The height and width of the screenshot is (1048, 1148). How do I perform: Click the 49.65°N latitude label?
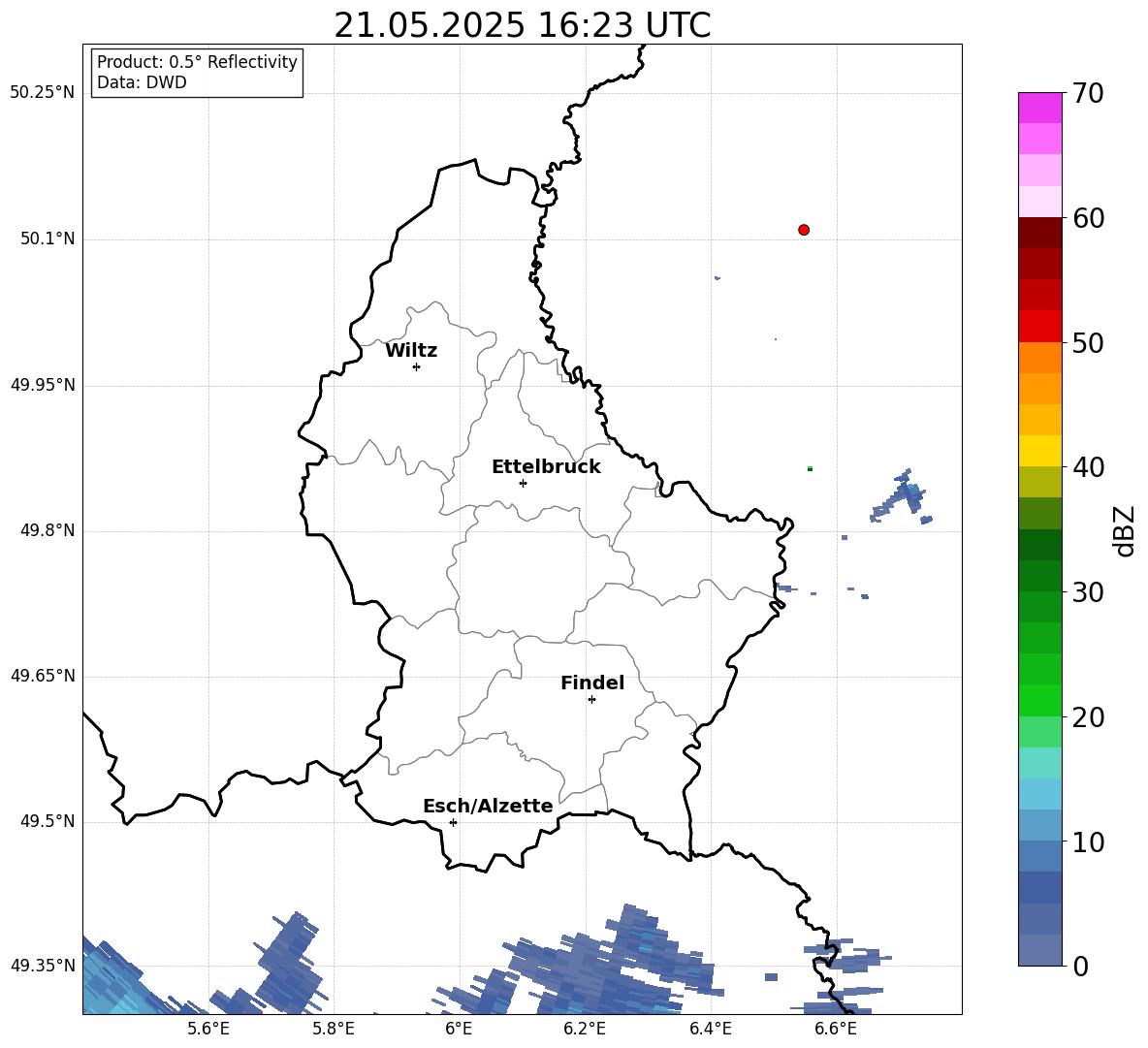tap(43, 676)
